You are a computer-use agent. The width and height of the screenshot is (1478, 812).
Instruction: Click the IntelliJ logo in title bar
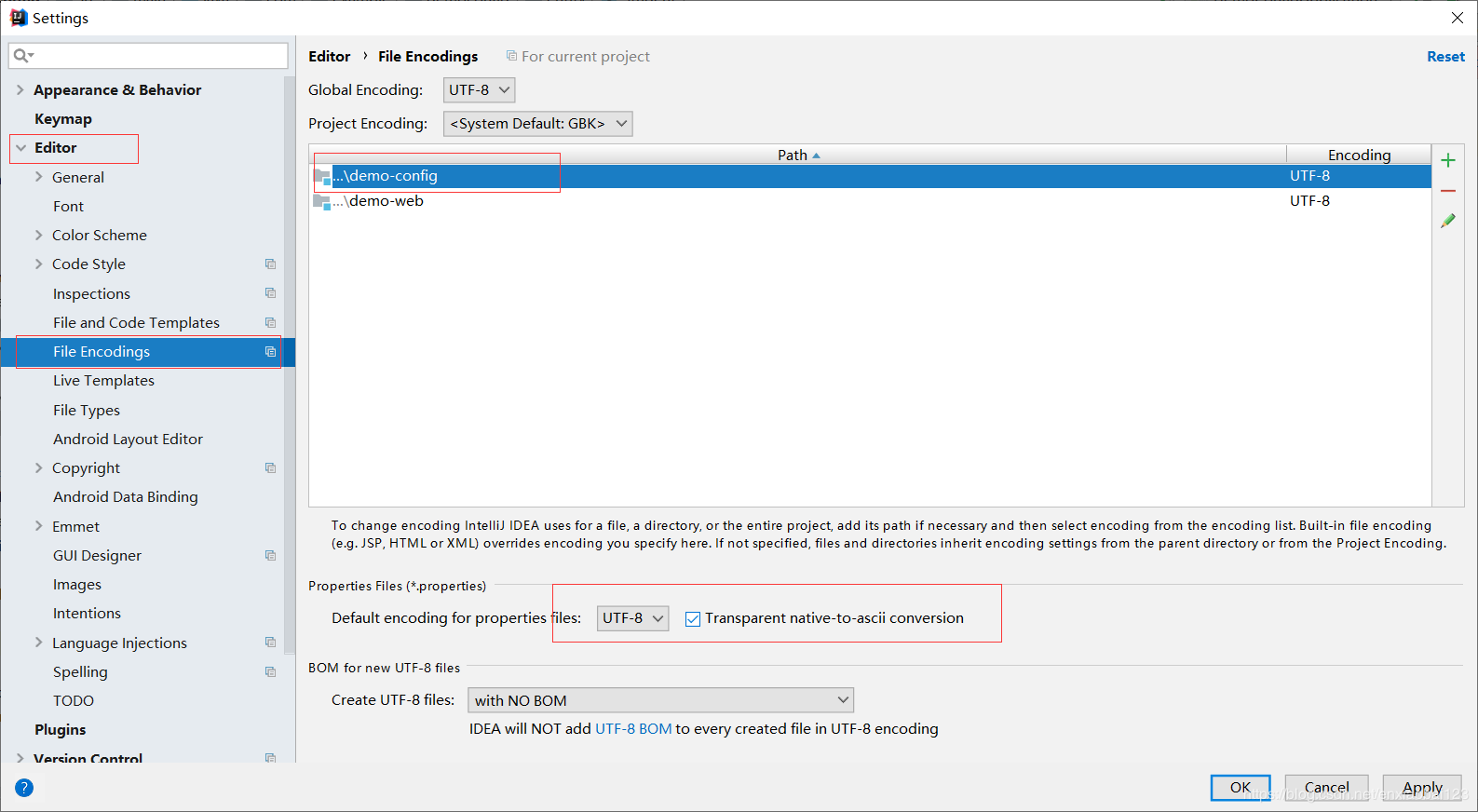click(x=19, y=18)
